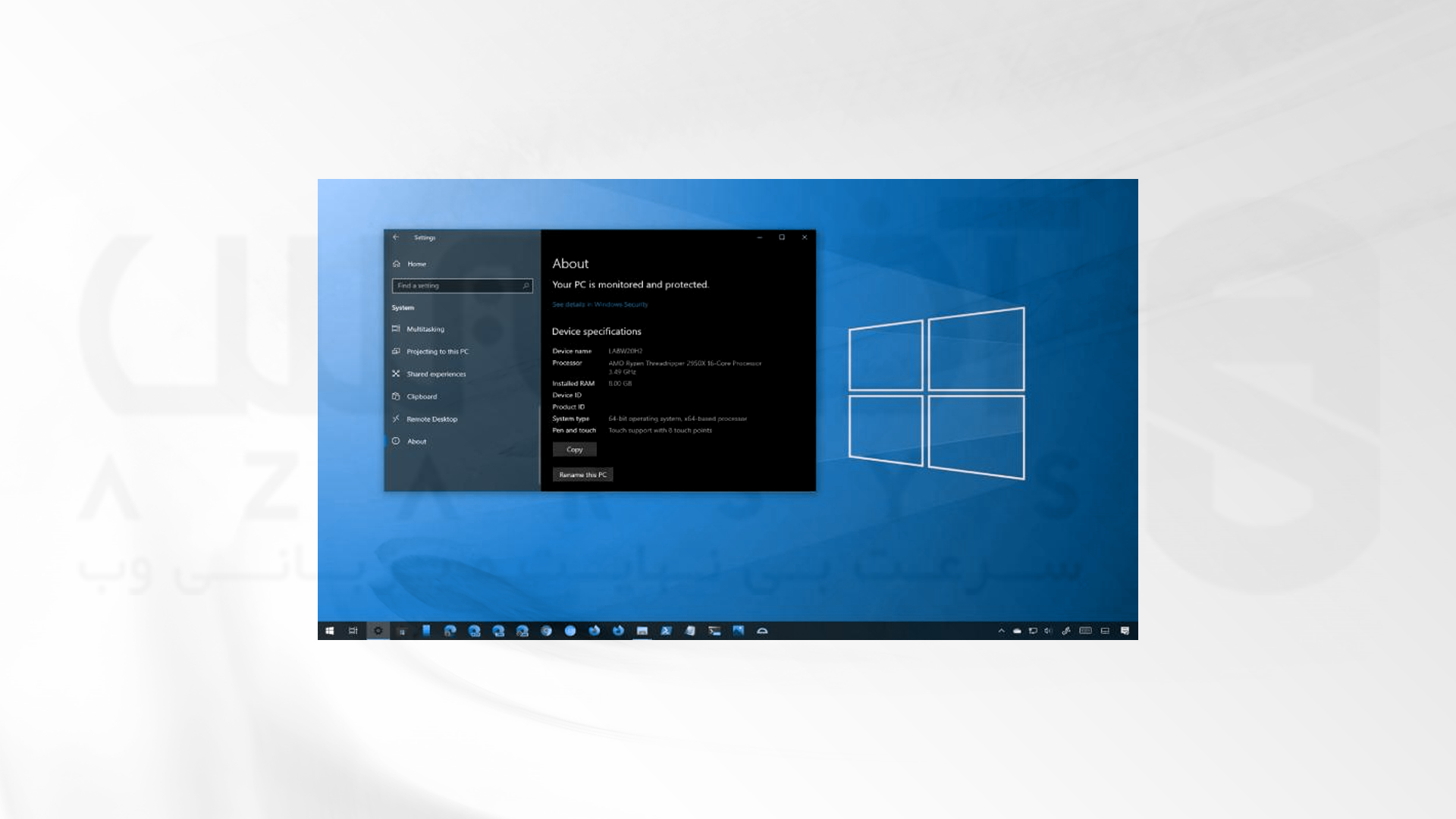Open the Terminal command prompt taskbar icon
This screenshot has height=819, width=1456.
coord(714,631)
